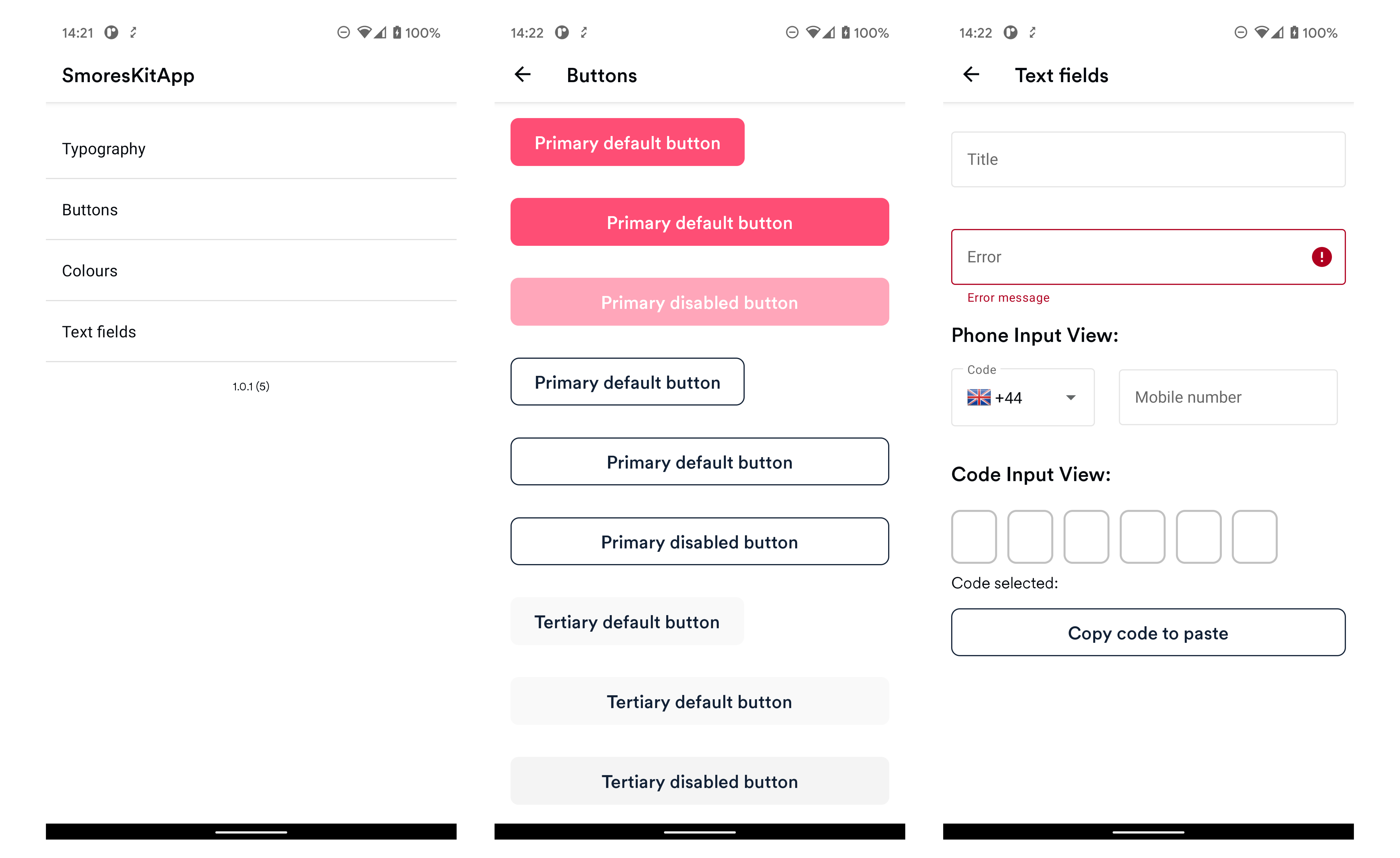Tap do-not-disturb icon in right status bar
Screen dimensions: 1400x858
[1240, 32]
